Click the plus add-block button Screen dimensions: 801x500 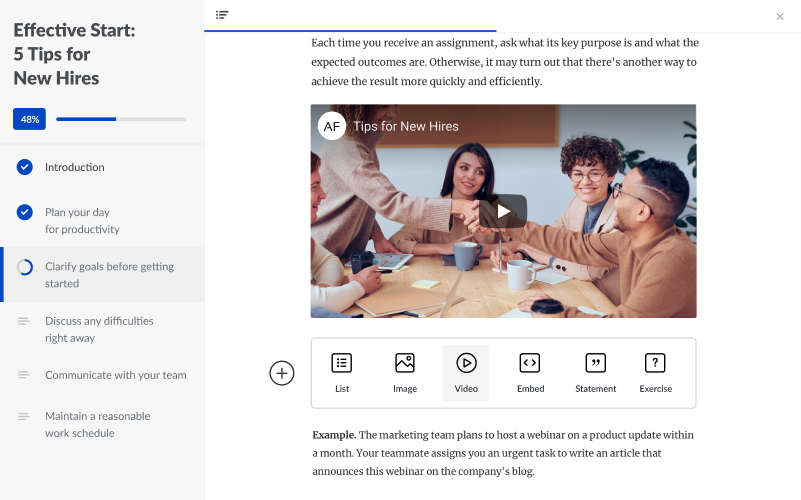point(281,373)
